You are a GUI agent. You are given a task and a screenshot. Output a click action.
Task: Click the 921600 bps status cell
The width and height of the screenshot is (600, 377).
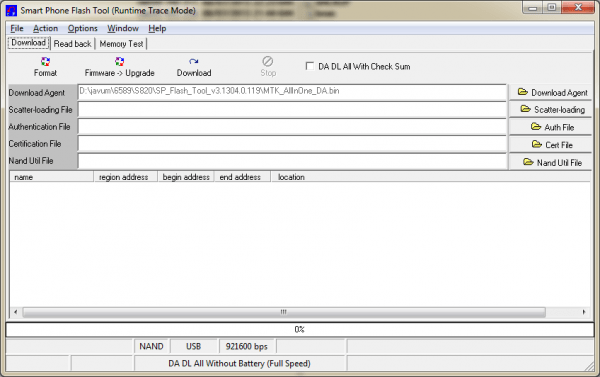coord(247,346)
